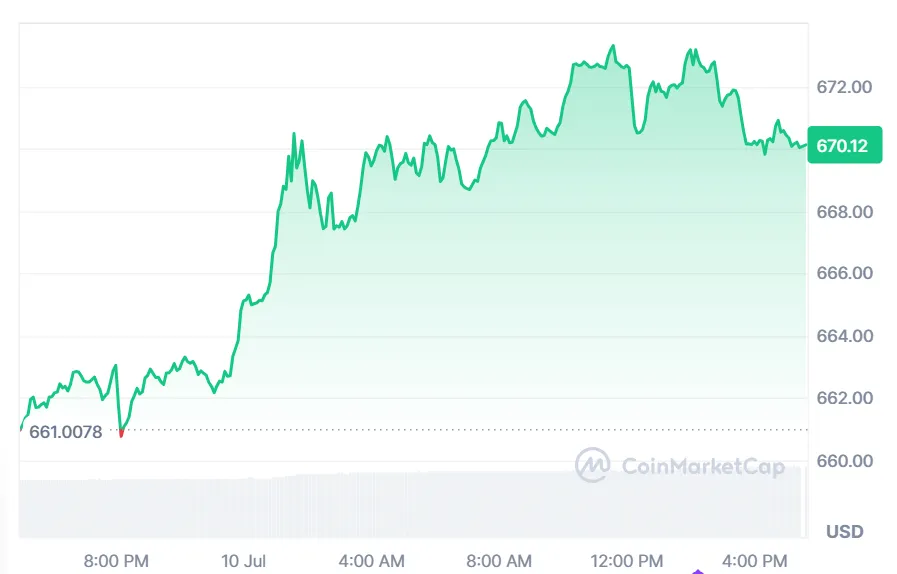Image resolution: width=897 pixels, height=574 pixels.
Task: Click the CoinMarketCap watermark text
Action: [x=703, y=466]
